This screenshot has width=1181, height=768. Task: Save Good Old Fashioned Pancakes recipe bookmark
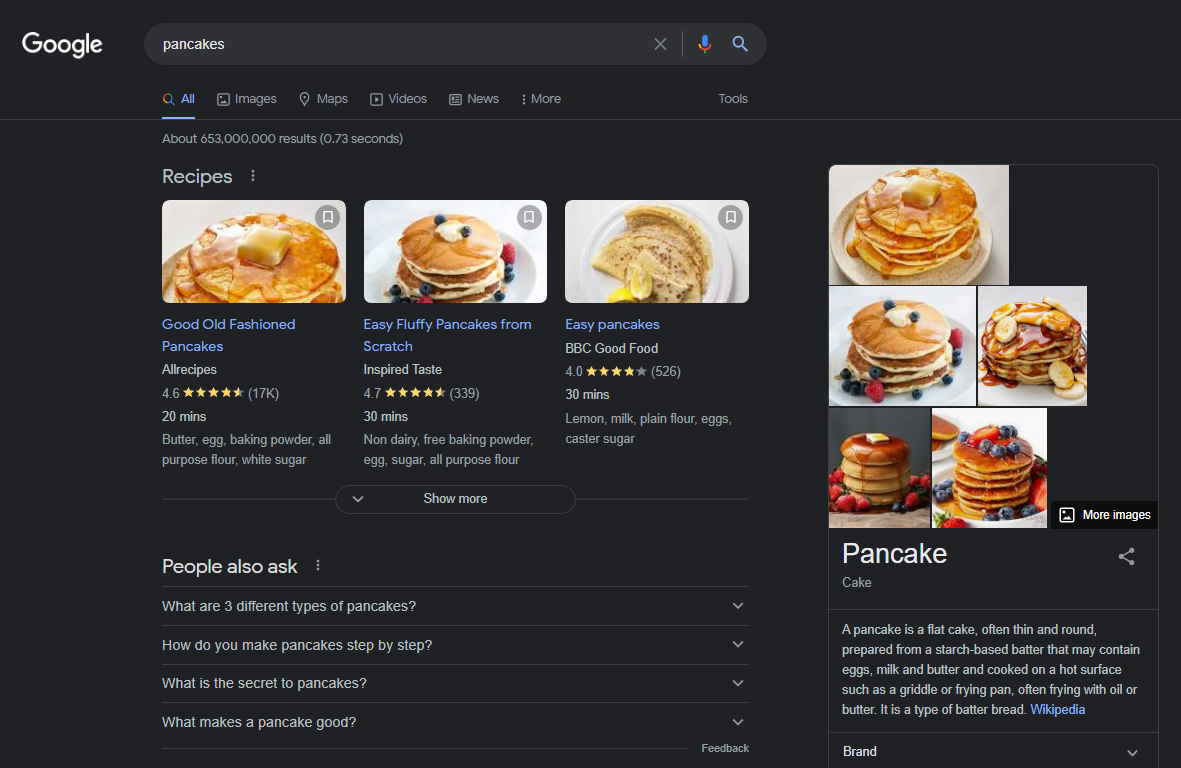coord(328,218)
